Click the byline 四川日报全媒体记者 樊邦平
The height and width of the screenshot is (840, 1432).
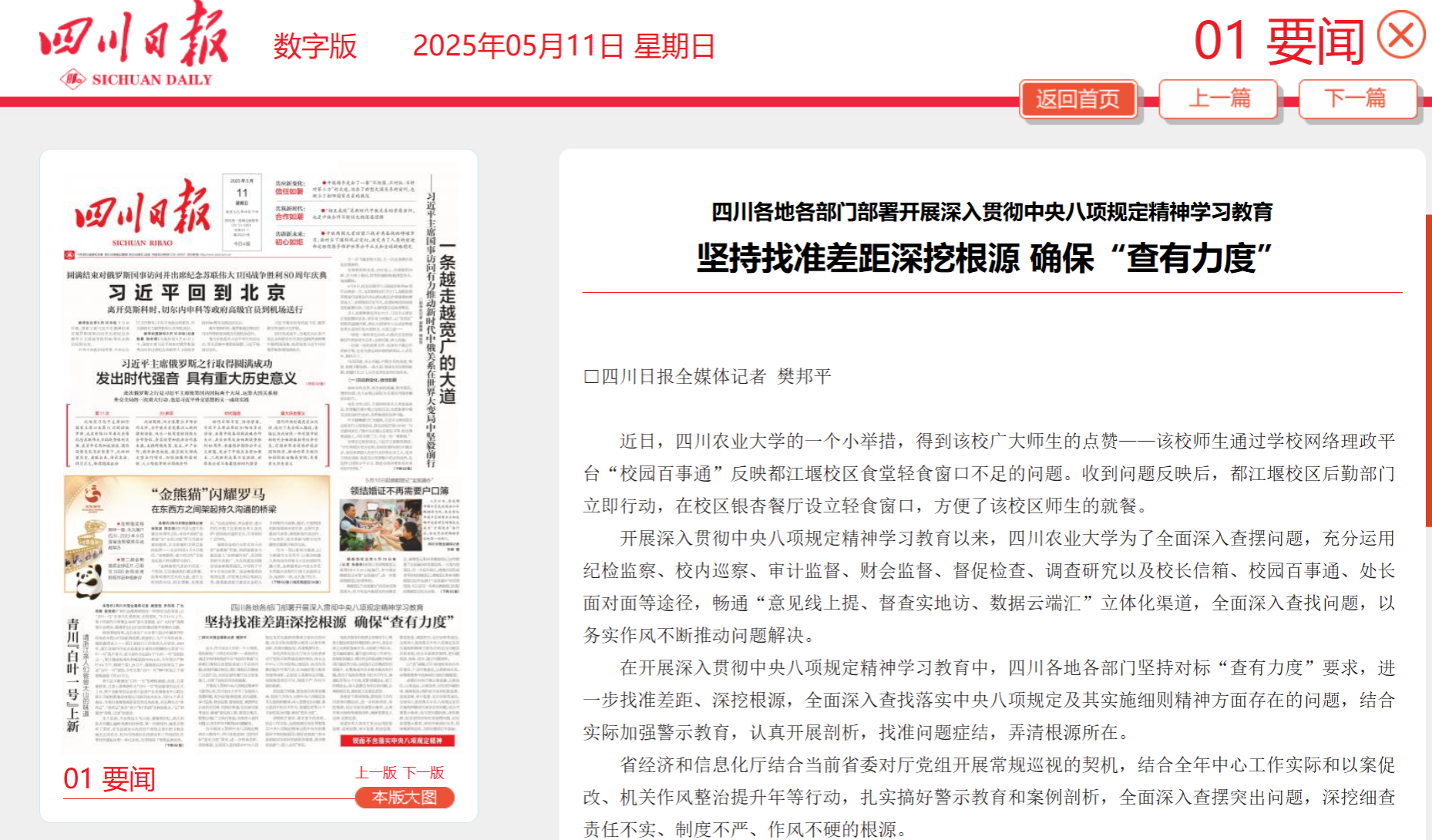coord(708,376)
